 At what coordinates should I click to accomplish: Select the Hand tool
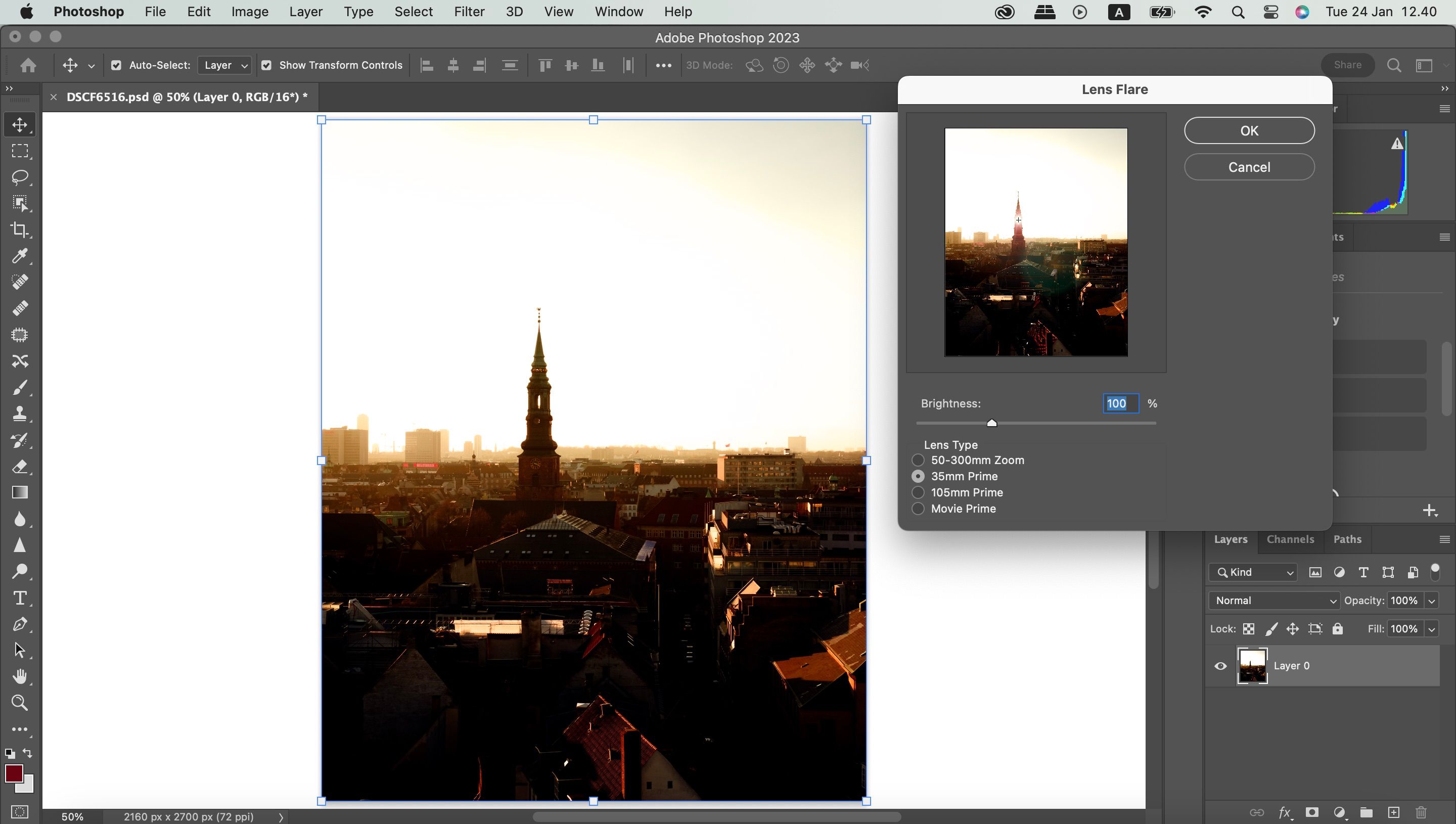pyautogui.click(x=20, y=676)
